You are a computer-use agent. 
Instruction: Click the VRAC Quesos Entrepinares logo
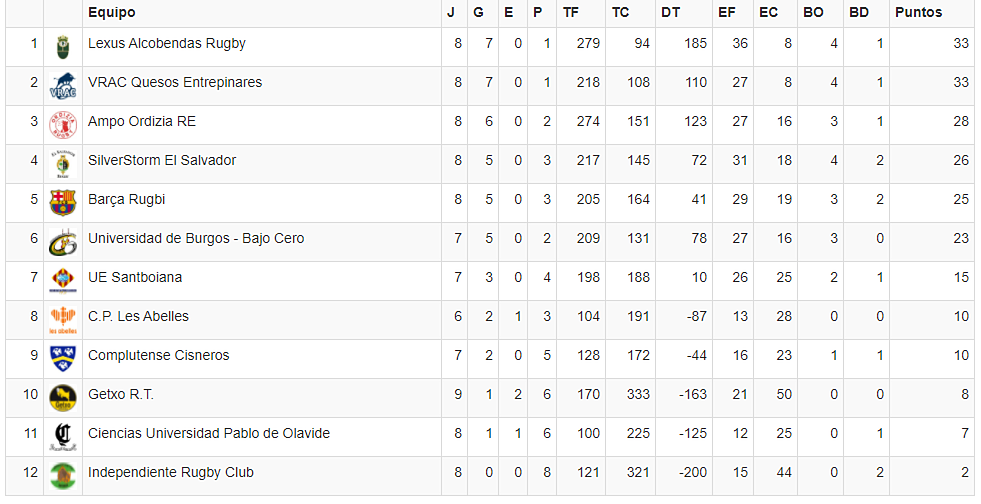62,85
